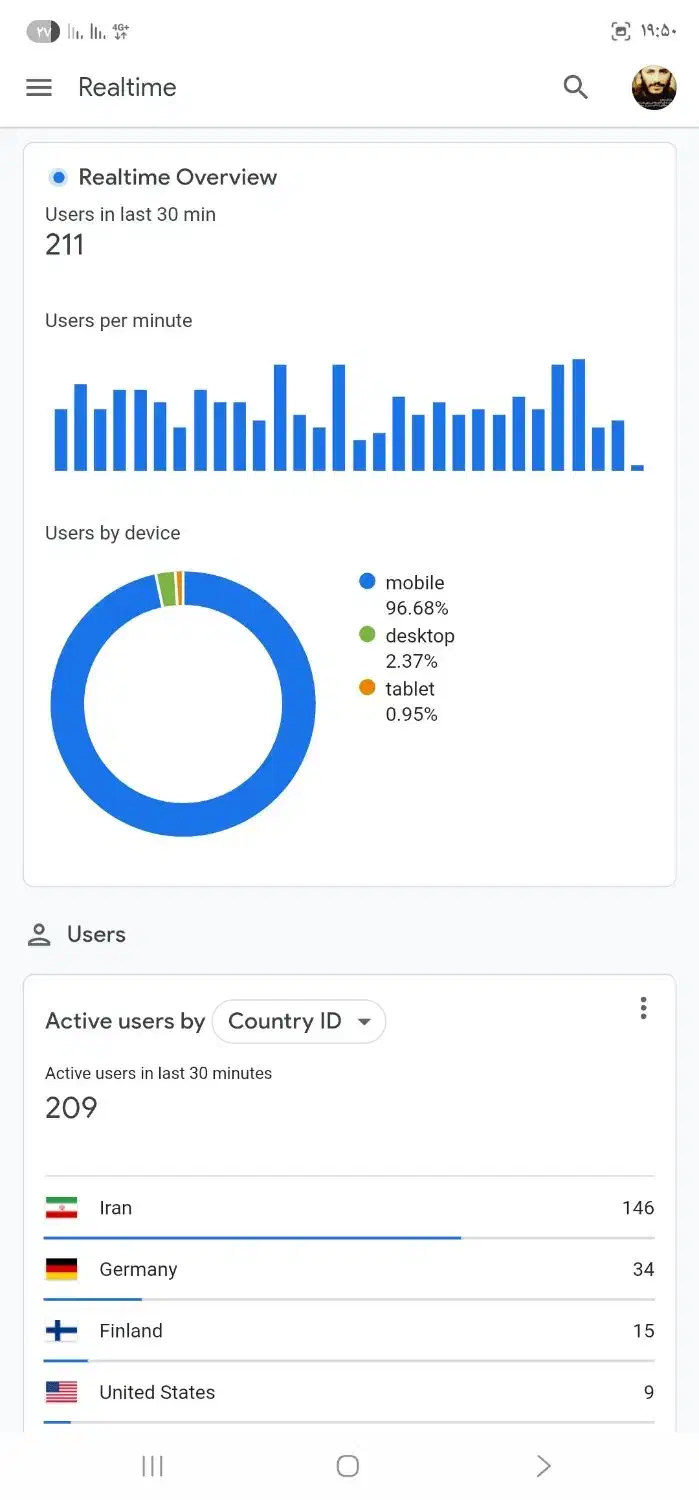
Task: Tap the search magnifier icon
Action: (x=575, y=87)
